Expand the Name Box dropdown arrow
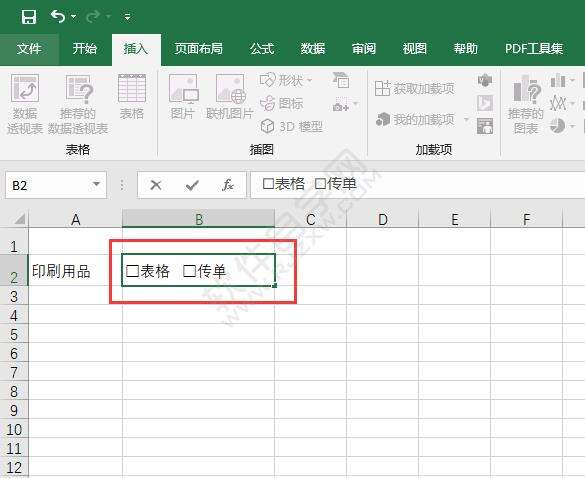Screen dimensions: 585x478 pyautogui.click(x=96, y=184)
